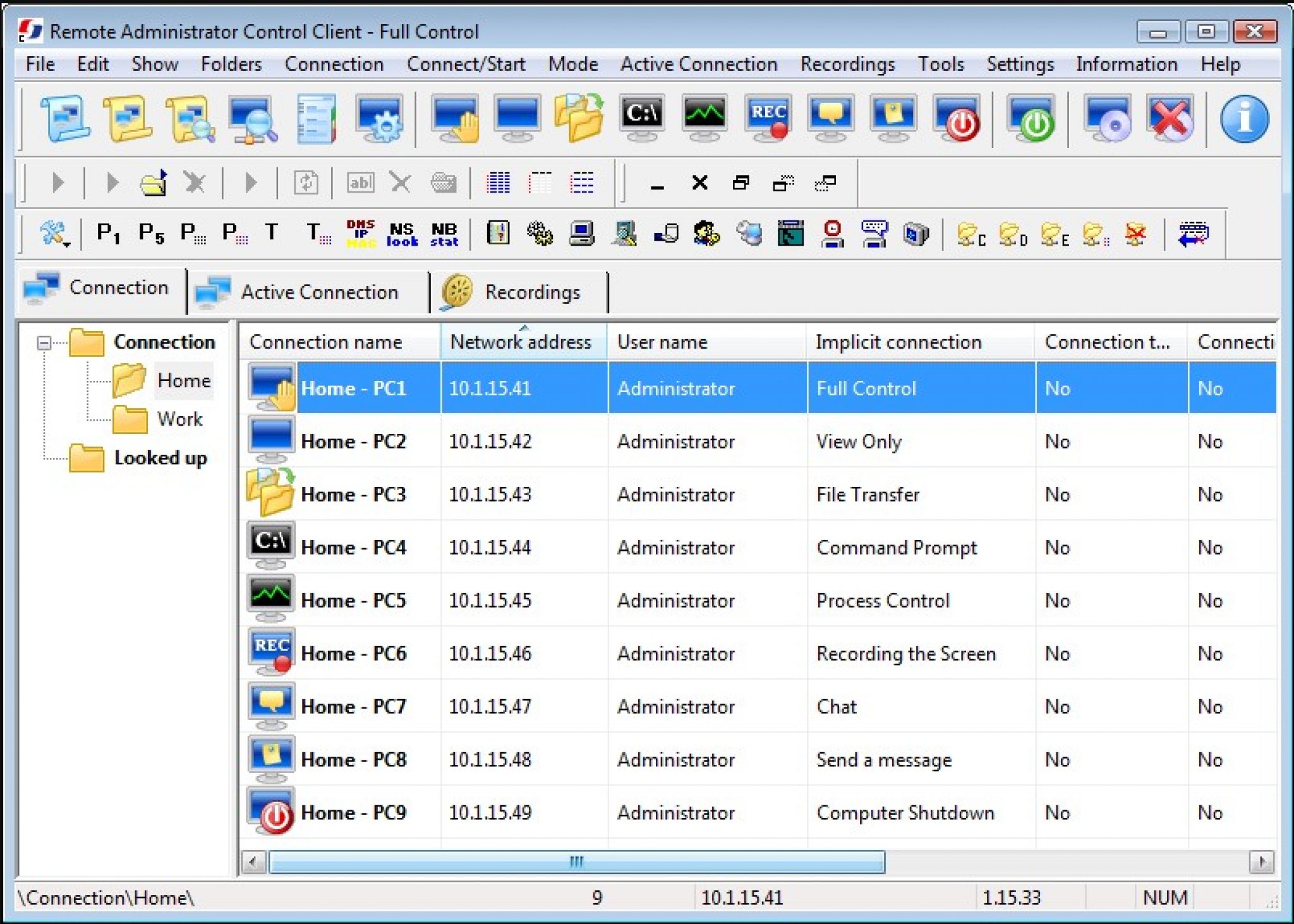This screenshot has width=1294, height=924.
Task: Collapse the Connection tree root folder
Action: tap(43, 342)
